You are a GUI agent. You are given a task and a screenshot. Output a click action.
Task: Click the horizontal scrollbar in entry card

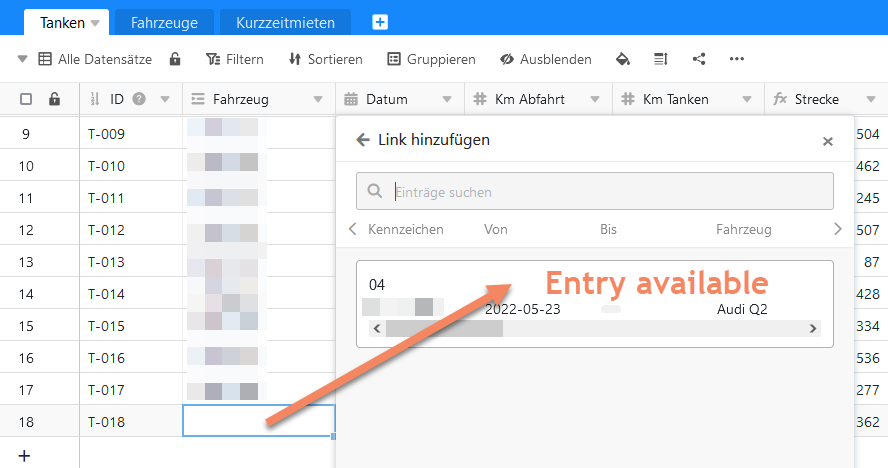[444, 328]
